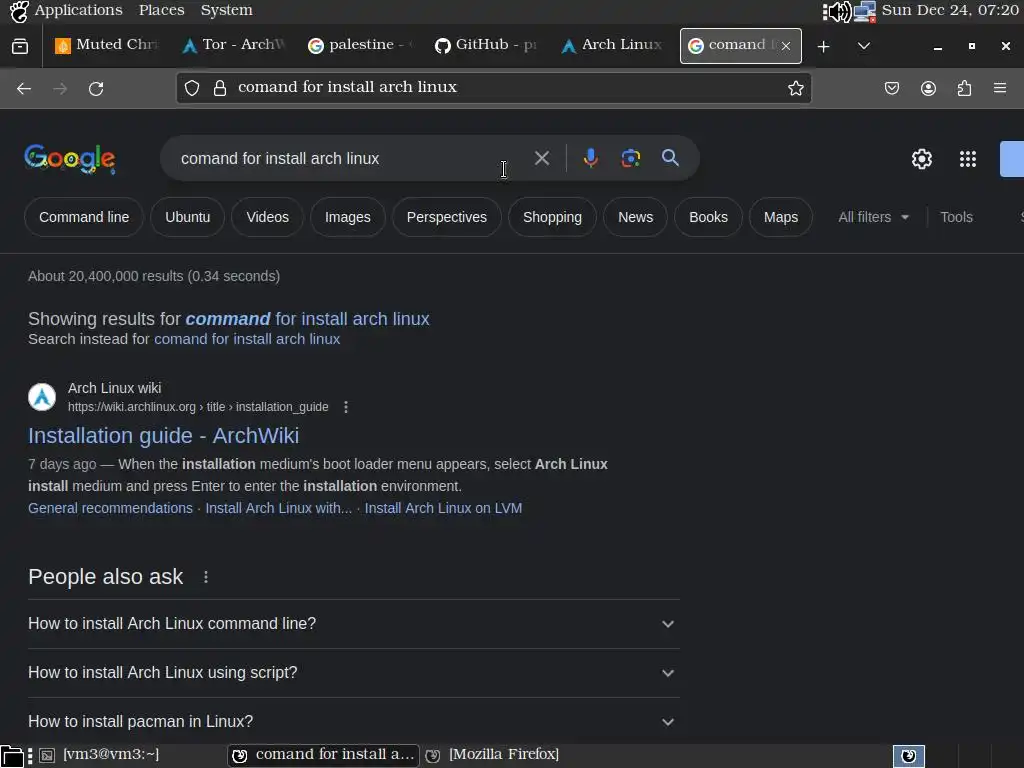Click the workspace switcher icon in bottom panel

click(x=908, y=756)
